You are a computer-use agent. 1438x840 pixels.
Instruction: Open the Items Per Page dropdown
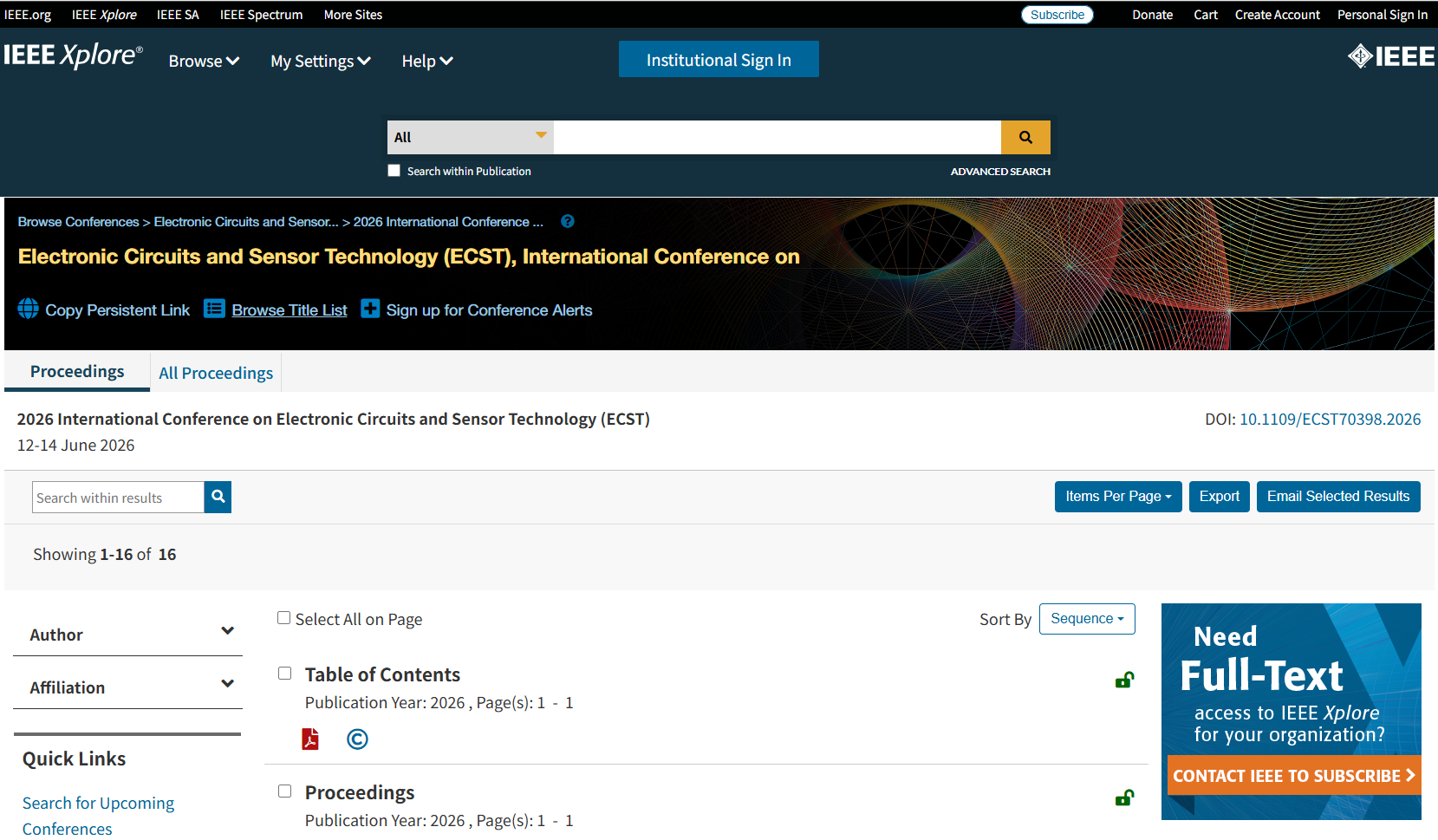tap(1118, 497)
